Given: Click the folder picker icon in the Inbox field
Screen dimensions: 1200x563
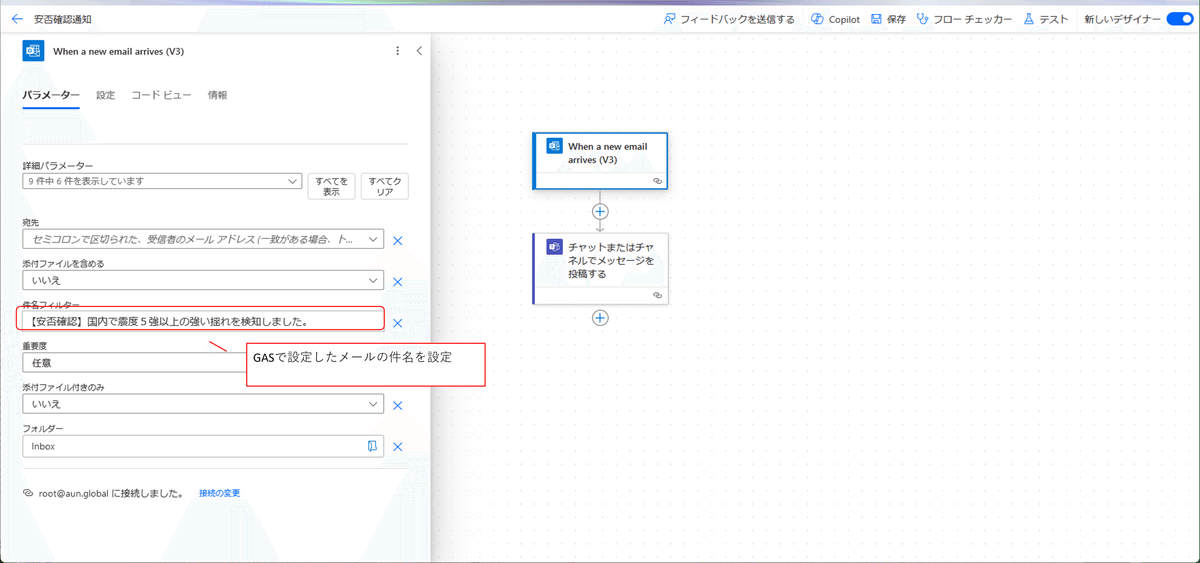Looking at the screenshot, I should [372, 446].
